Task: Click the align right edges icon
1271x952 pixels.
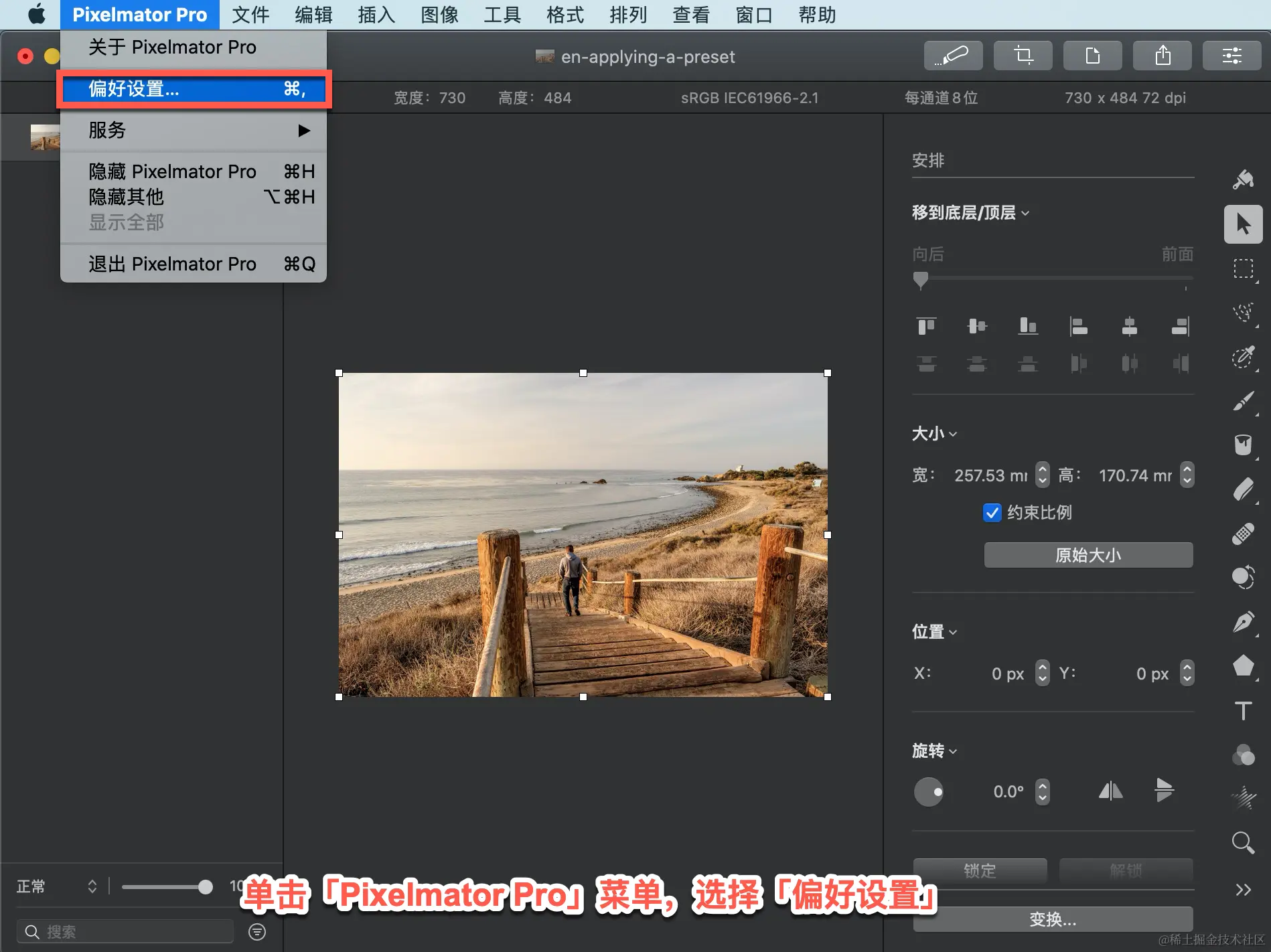Action: point(1180,326)
